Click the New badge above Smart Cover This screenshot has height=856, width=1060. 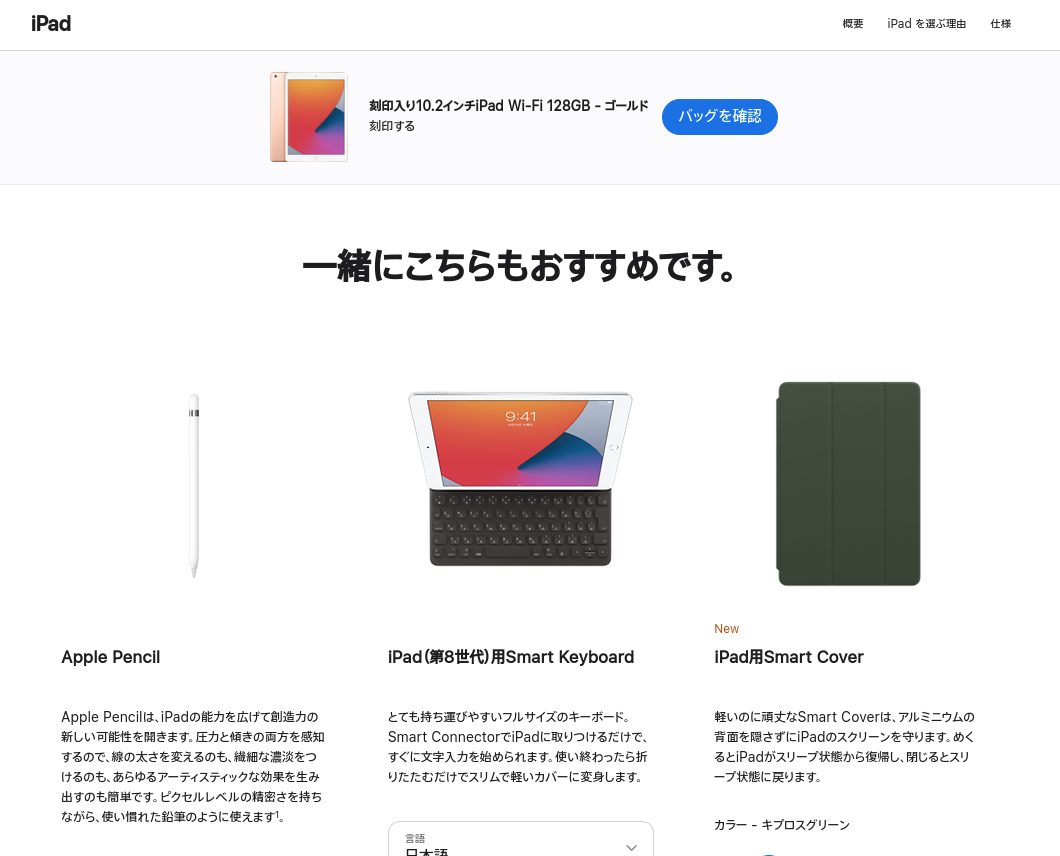(727, 629)
